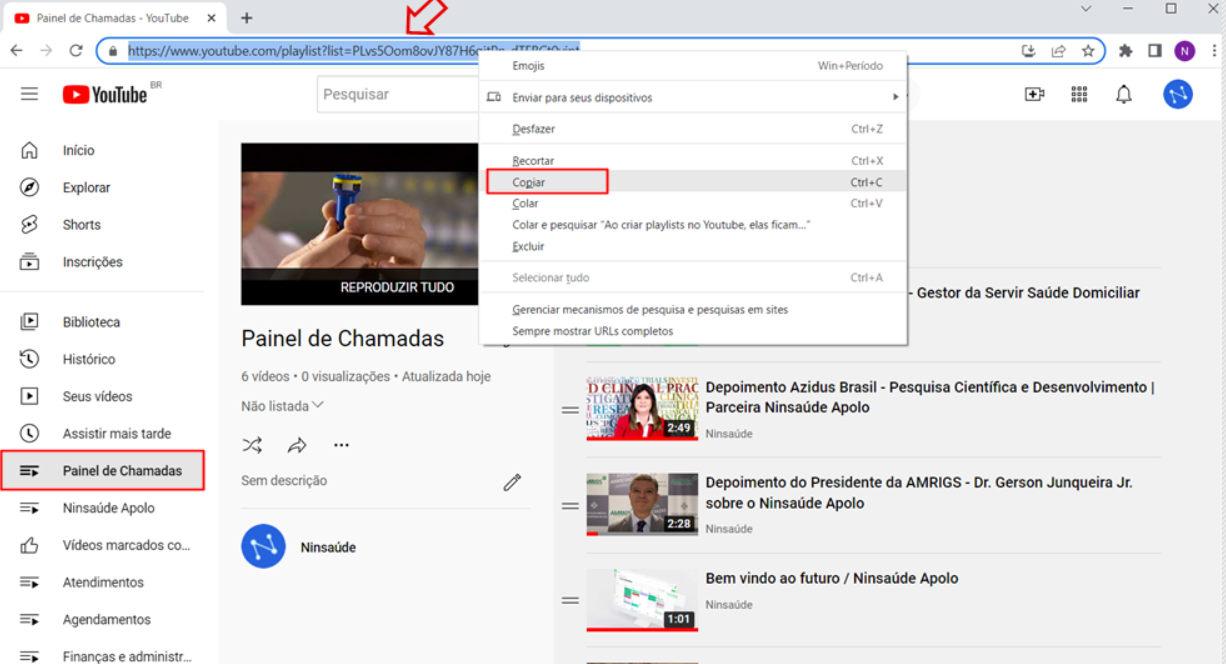
Task: Toggle the Chrome side panel icon
Action: click(1155, 50)
